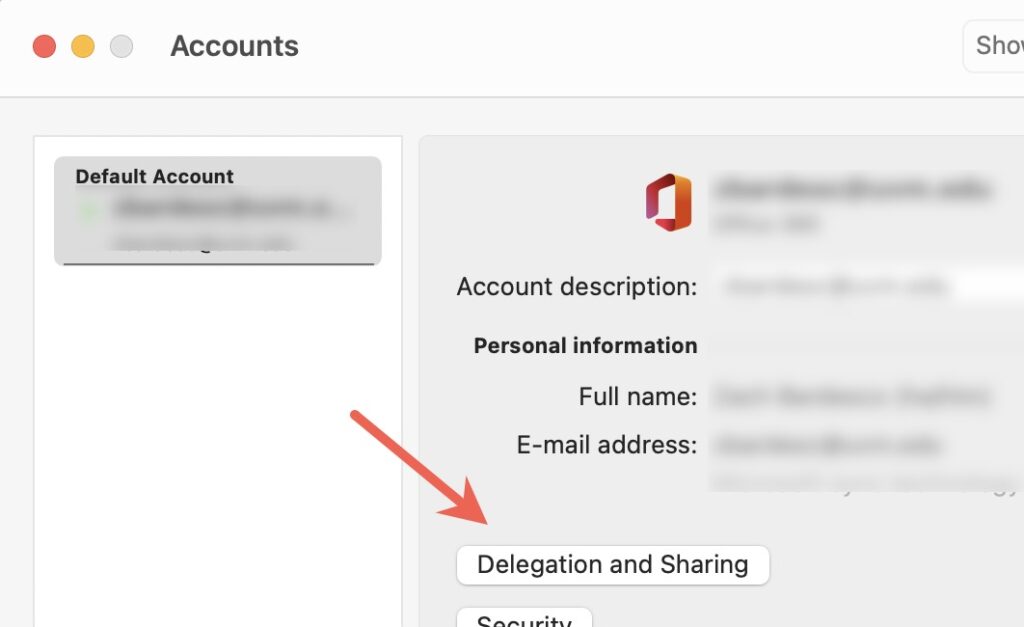The height and width of the screenshot is (627, 1024).
Task: Click the Show All button
Action: (x=998, y=45)
